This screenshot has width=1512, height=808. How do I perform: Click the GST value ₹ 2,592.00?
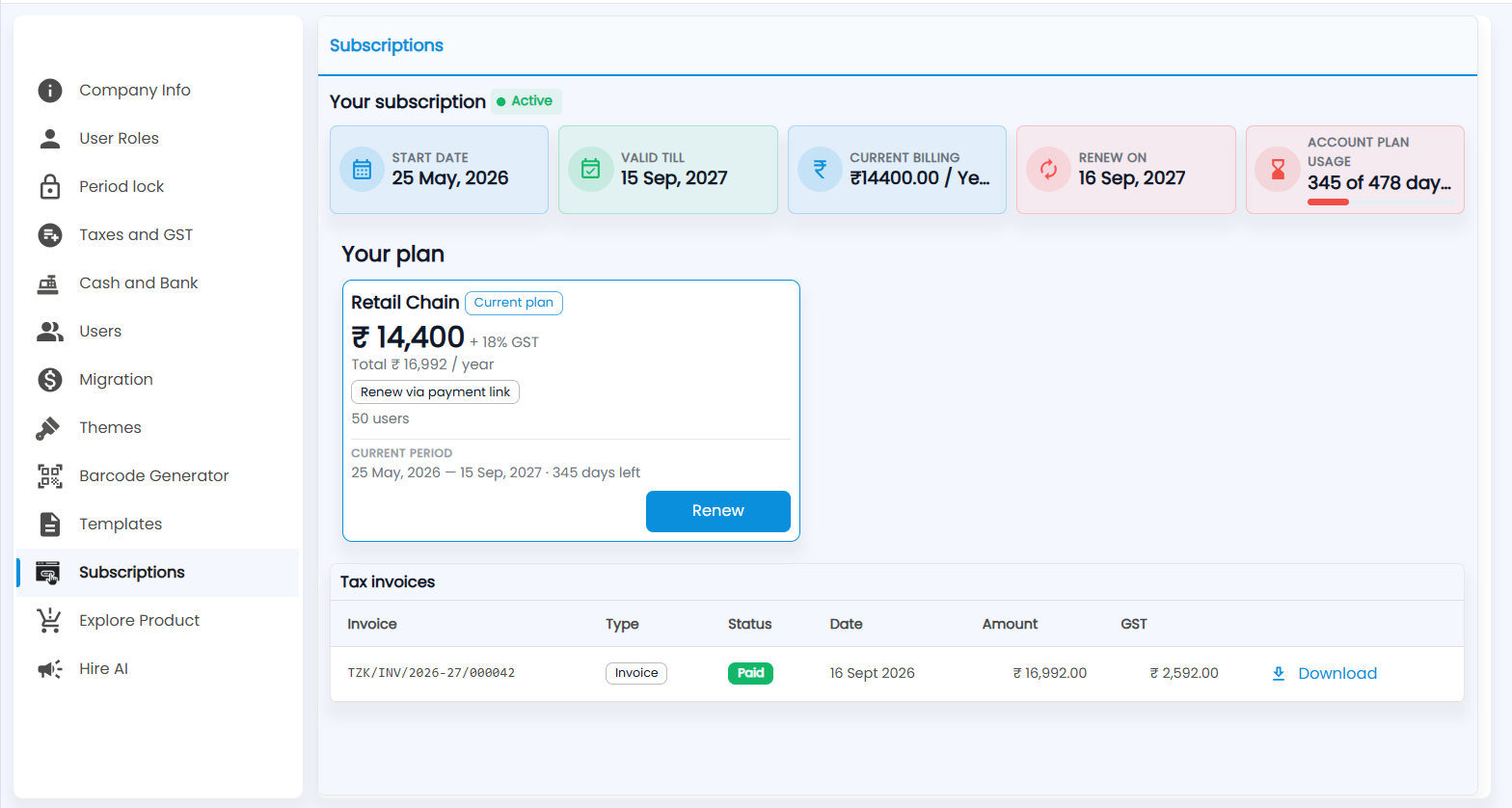tap(1184, 673)
